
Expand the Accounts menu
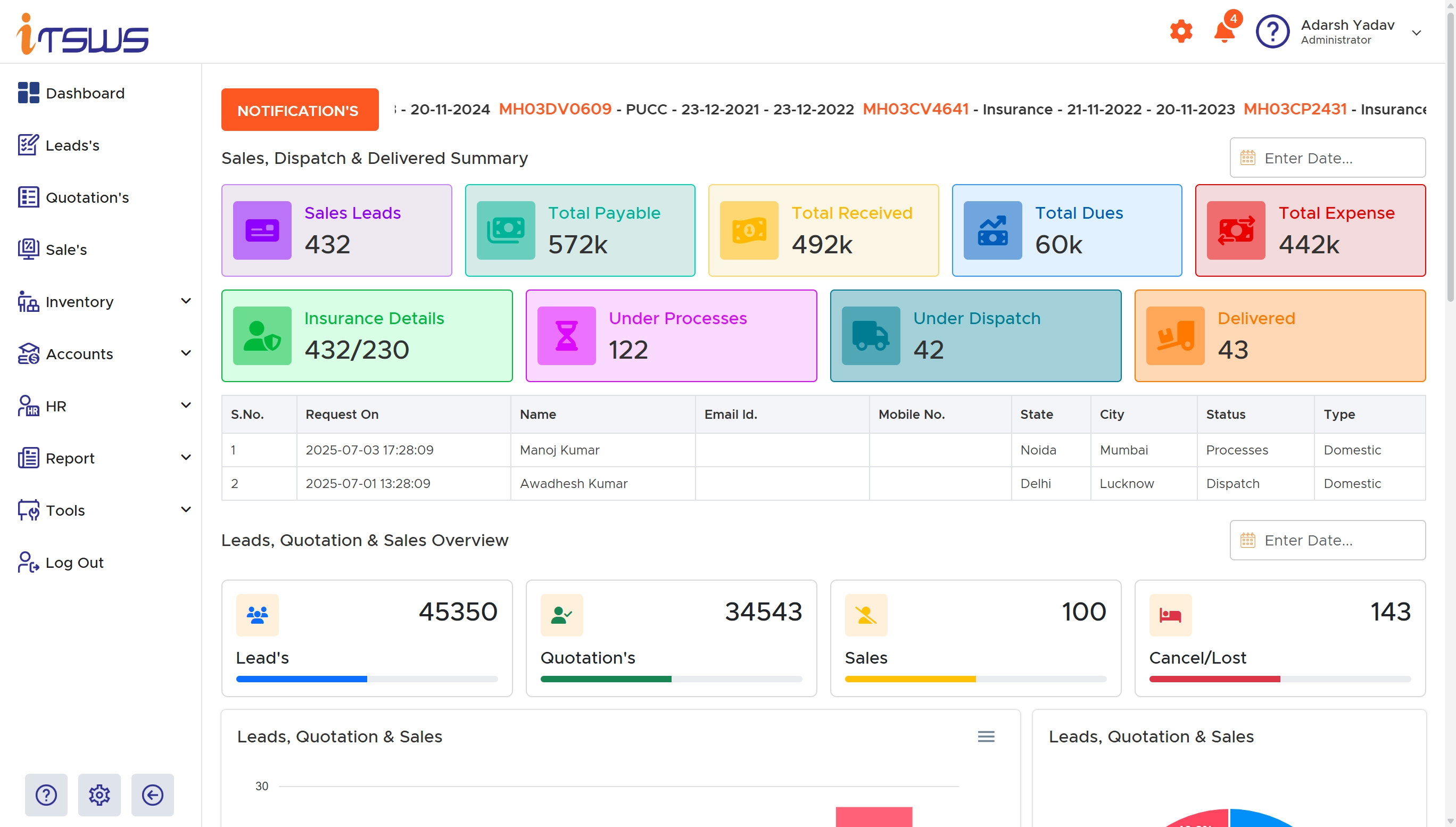click(186, 353)
